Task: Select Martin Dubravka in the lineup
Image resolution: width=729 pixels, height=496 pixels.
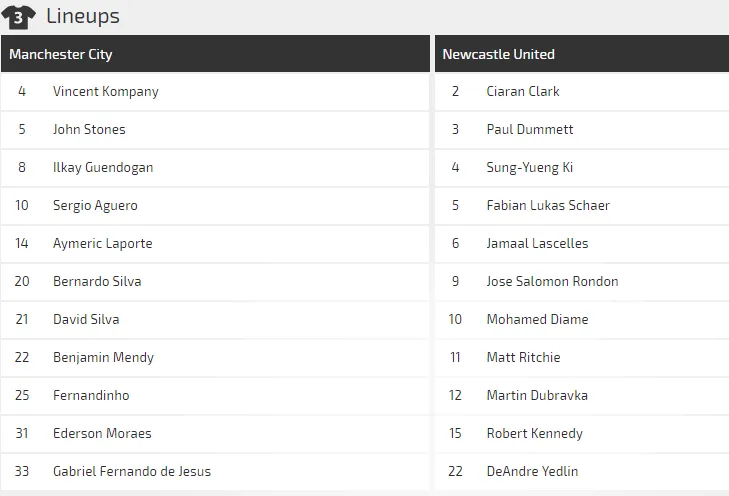Action: (x=537, y=395)
